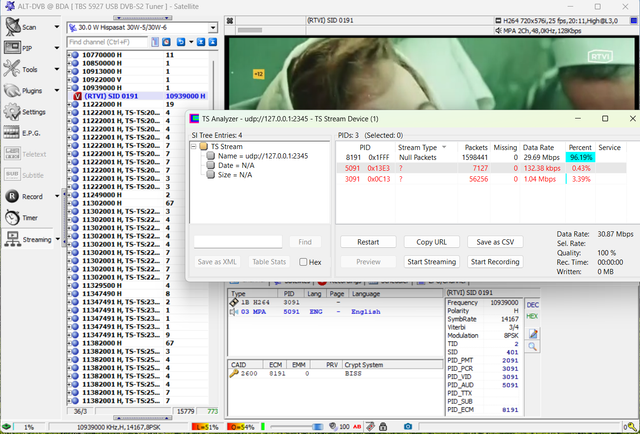
Task: Click the Table Stats button
Action: pyautogui.click(x=269, y=262)
